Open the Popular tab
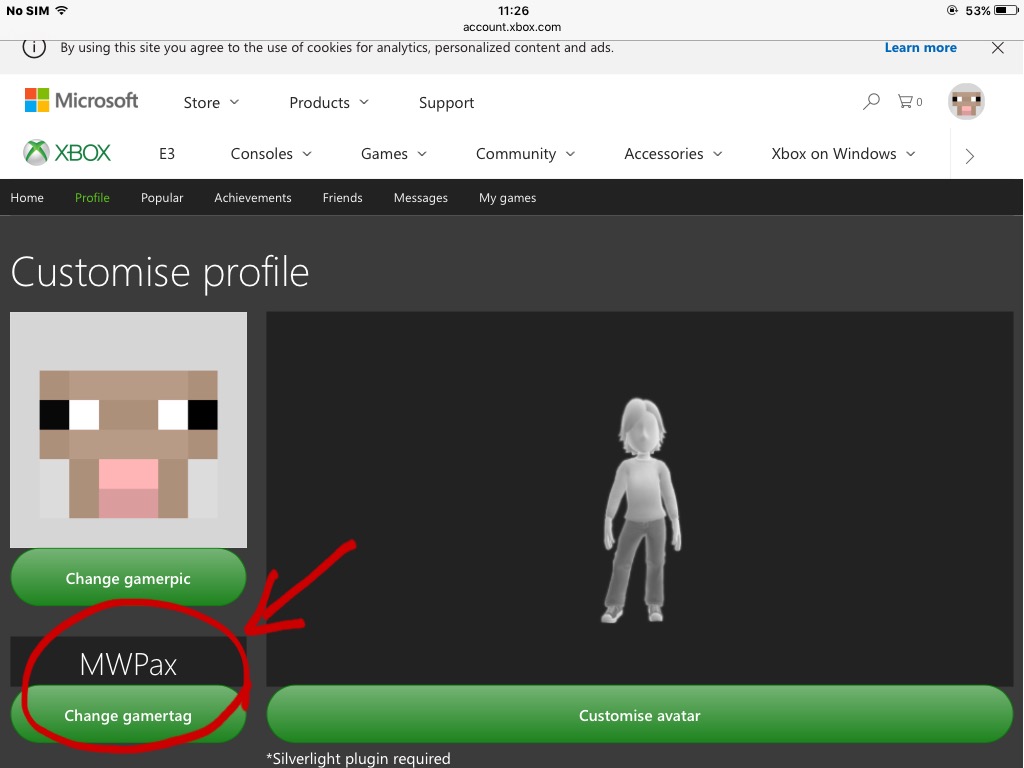 162,198
